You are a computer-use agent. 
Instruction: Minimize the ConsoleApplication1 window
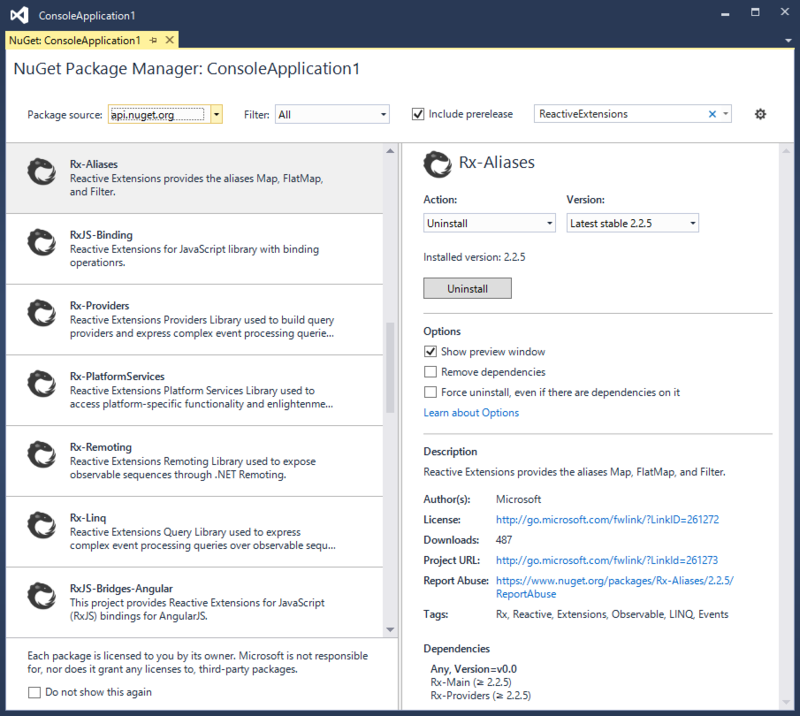coord(725,13)
